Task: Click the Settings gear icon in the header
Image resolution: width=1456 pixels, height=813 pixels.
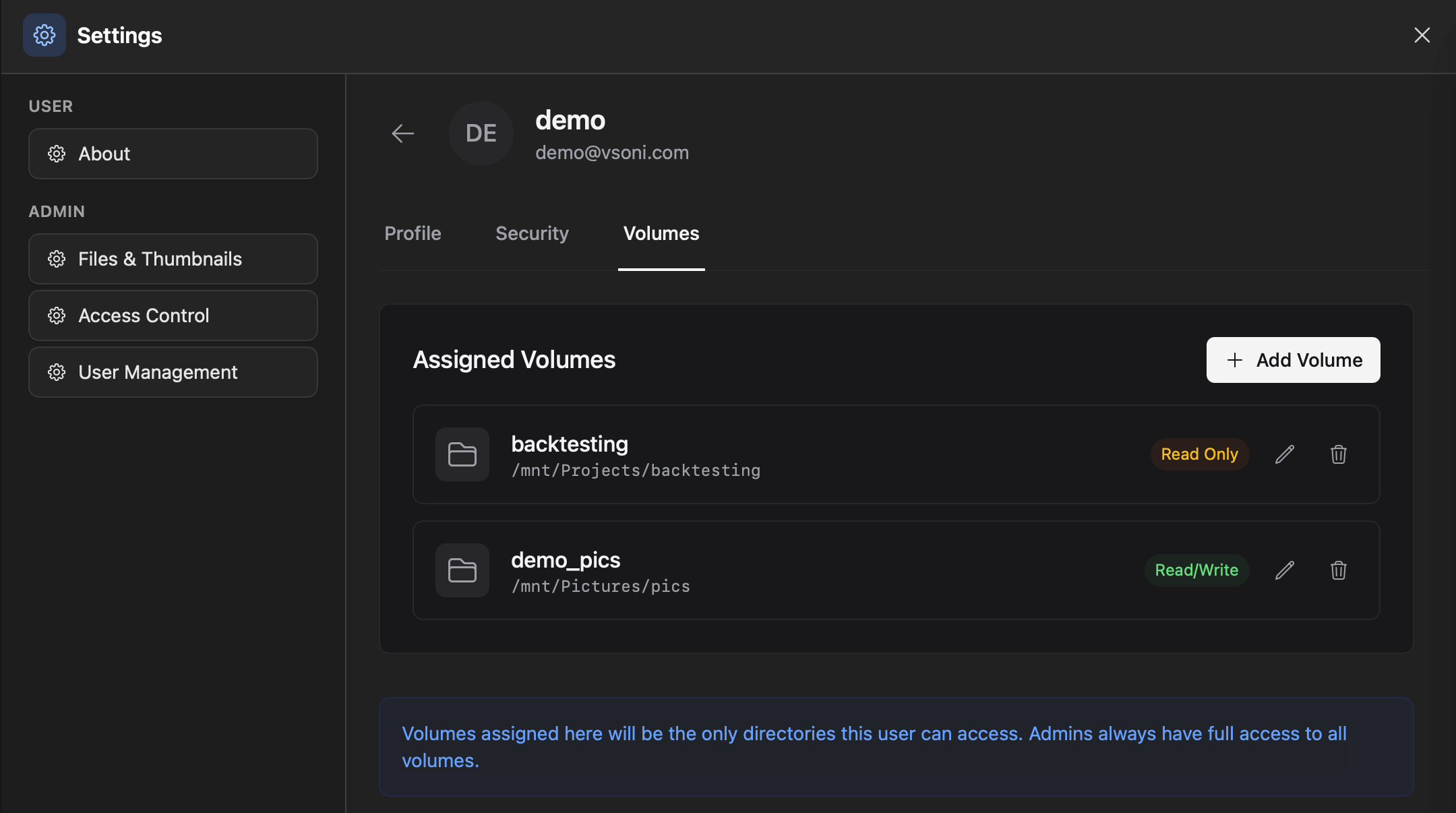Action: [x=44, y=35]
